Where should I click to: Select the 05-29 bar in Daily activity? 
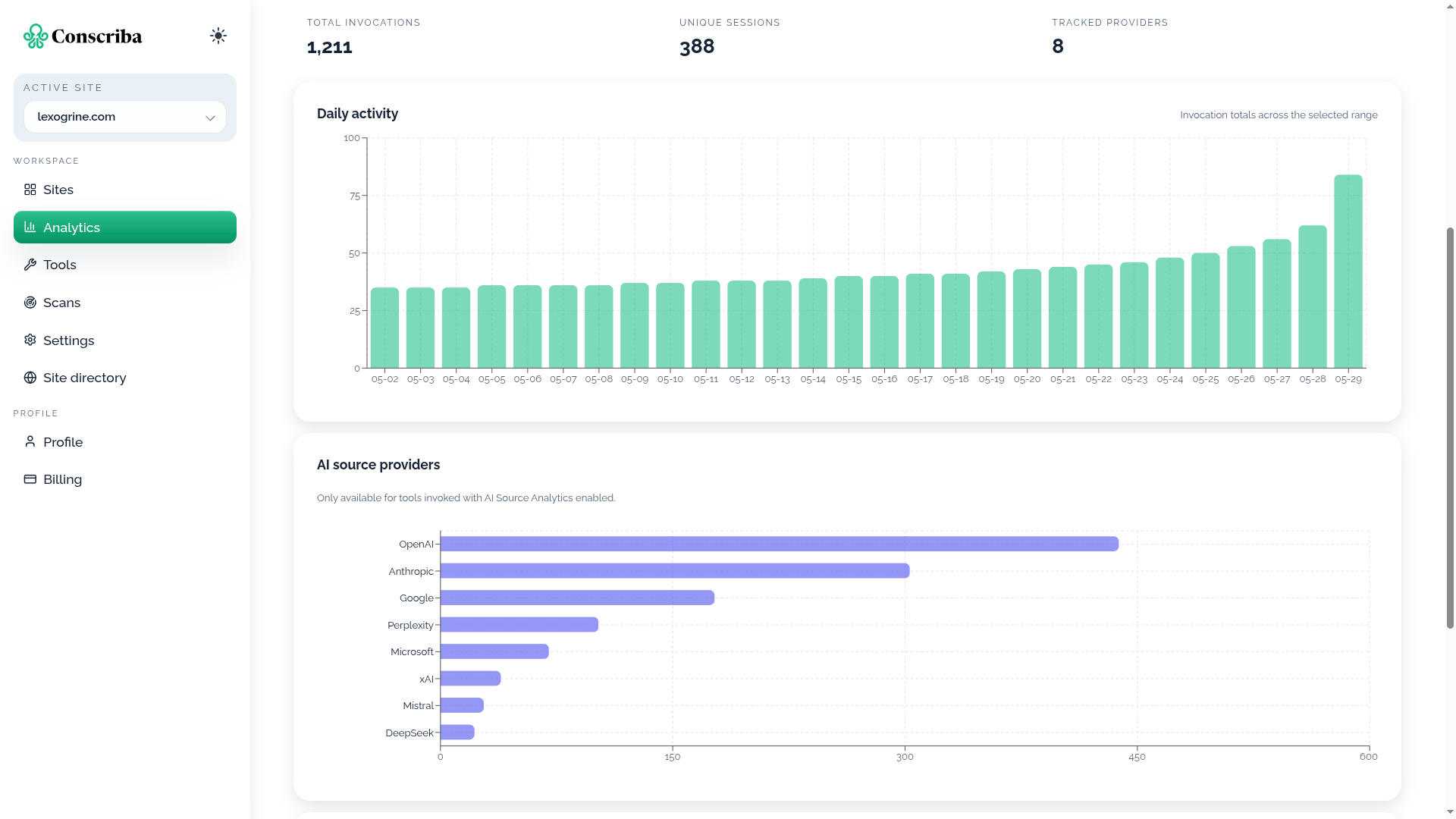(1348, 271)
